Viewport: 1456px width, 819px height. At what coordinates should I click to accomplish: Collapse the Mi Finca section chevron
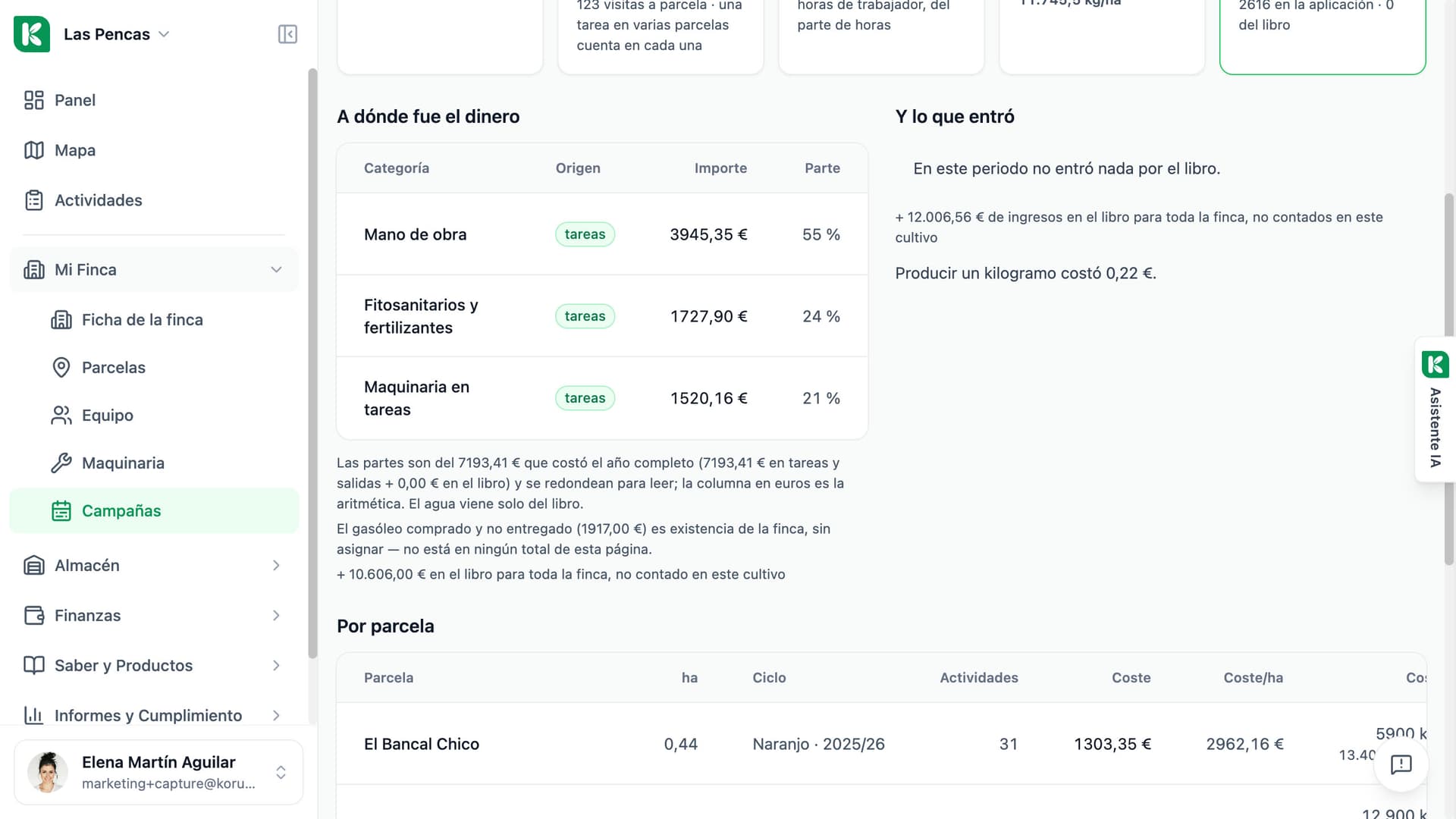(x=276, y=270)
